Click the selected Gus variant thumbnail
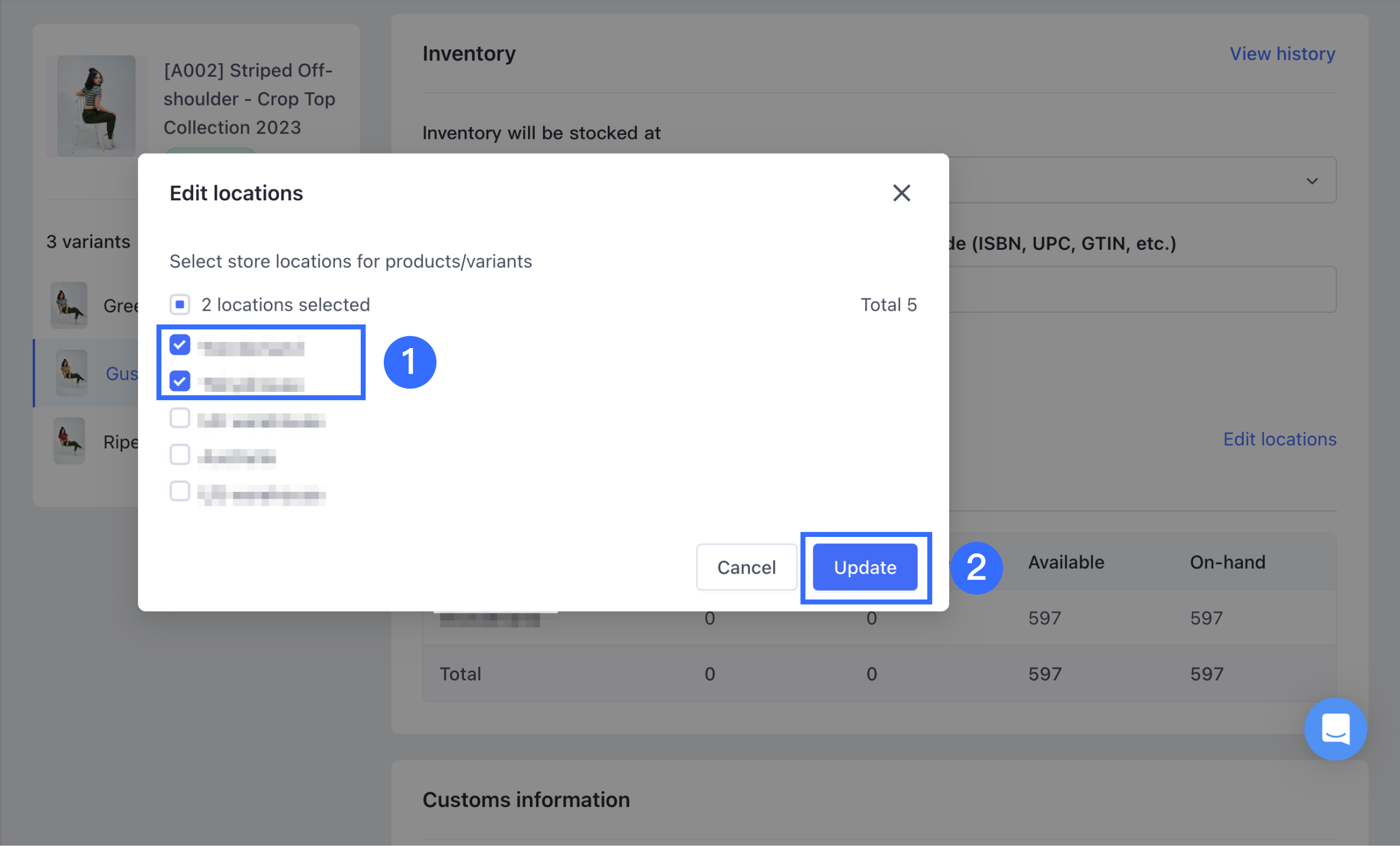Screen dimensions: 1400x846 pyautogui.click(x=71, y=373)
